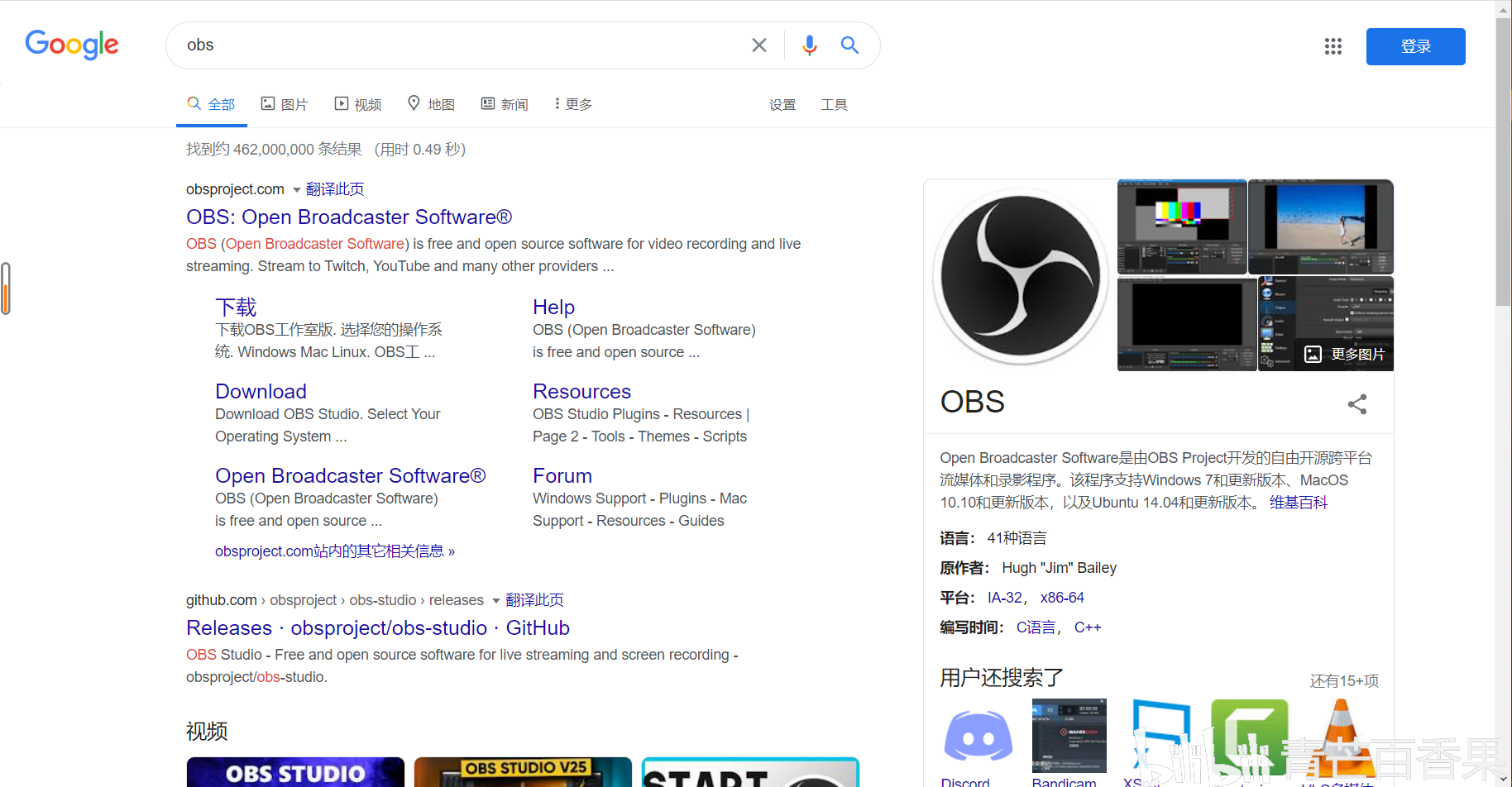Click the share icon beside the OBS title

(1357, 403)
